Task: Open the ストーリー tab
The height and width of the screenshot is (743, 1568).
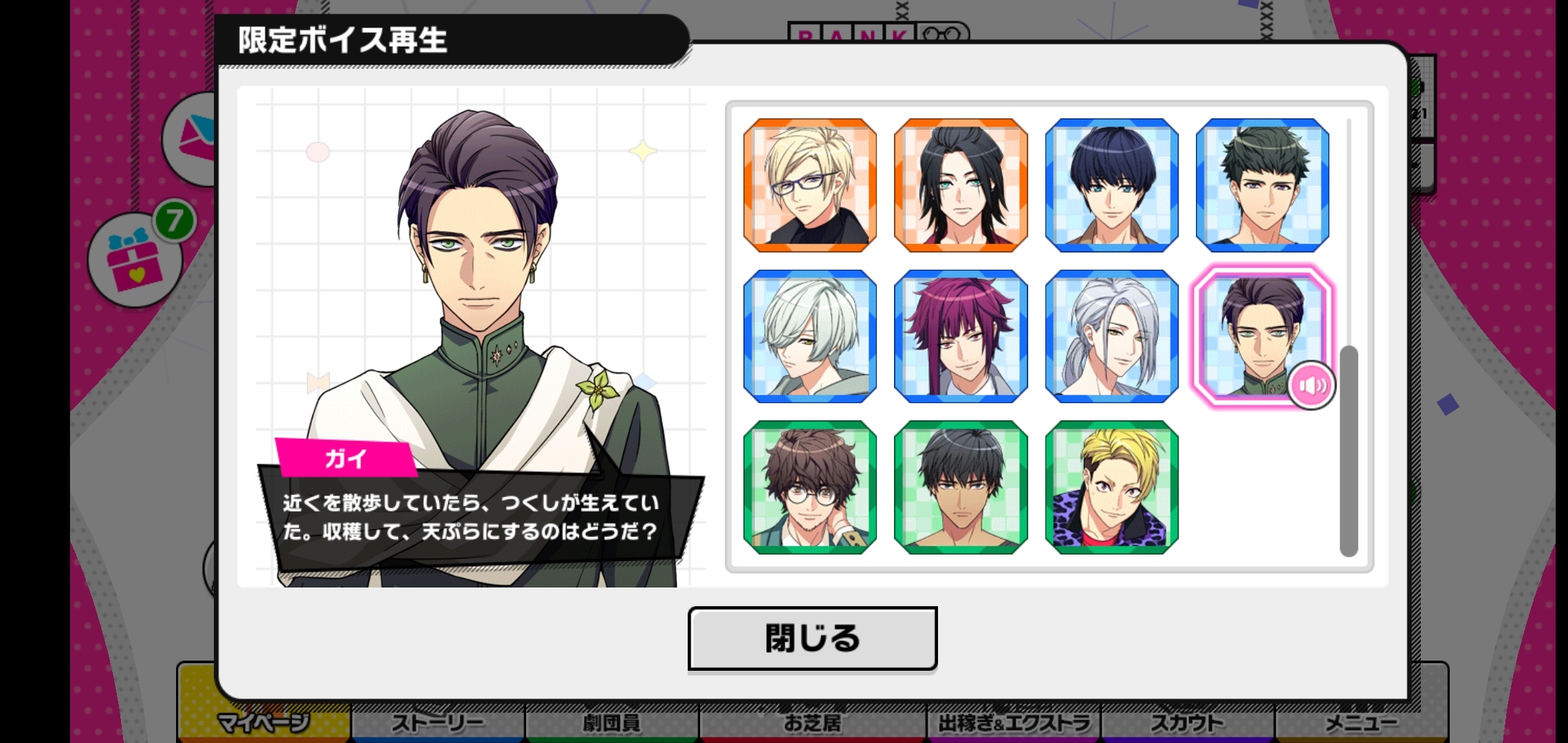Action: click(x=438, y=722)
